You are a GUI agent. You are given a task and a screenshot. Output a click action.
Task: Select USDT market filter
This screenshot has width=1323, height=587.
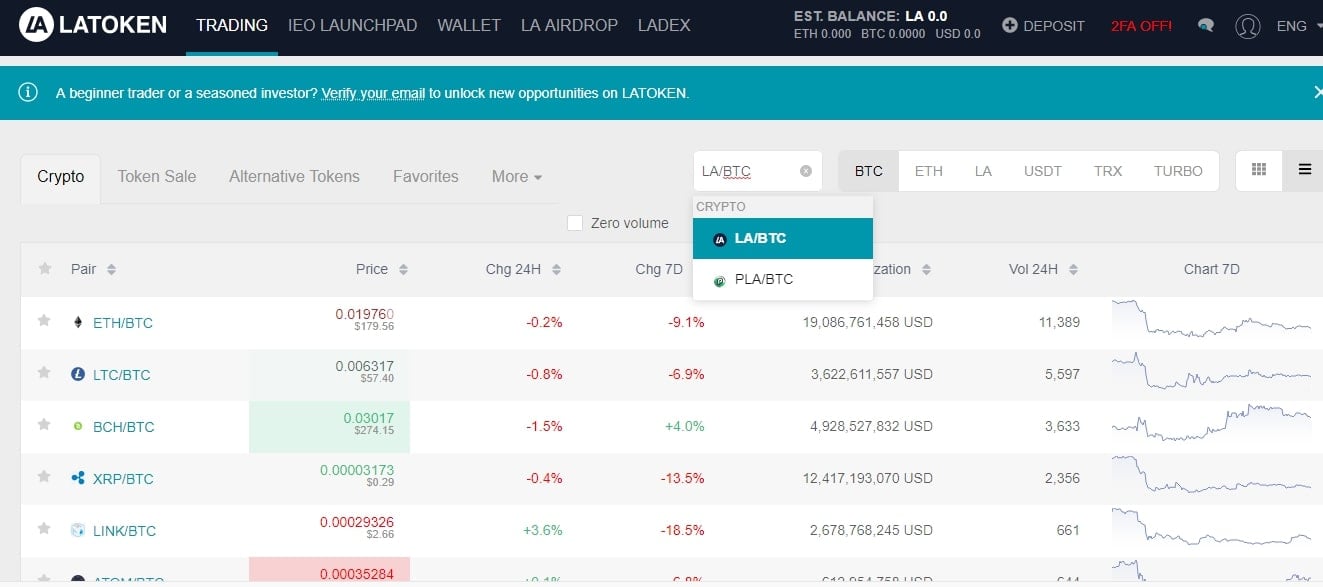tap(1043, 171)
